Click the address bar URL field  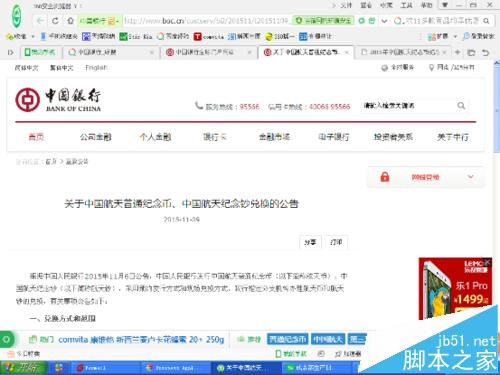(x=207, y=21)
